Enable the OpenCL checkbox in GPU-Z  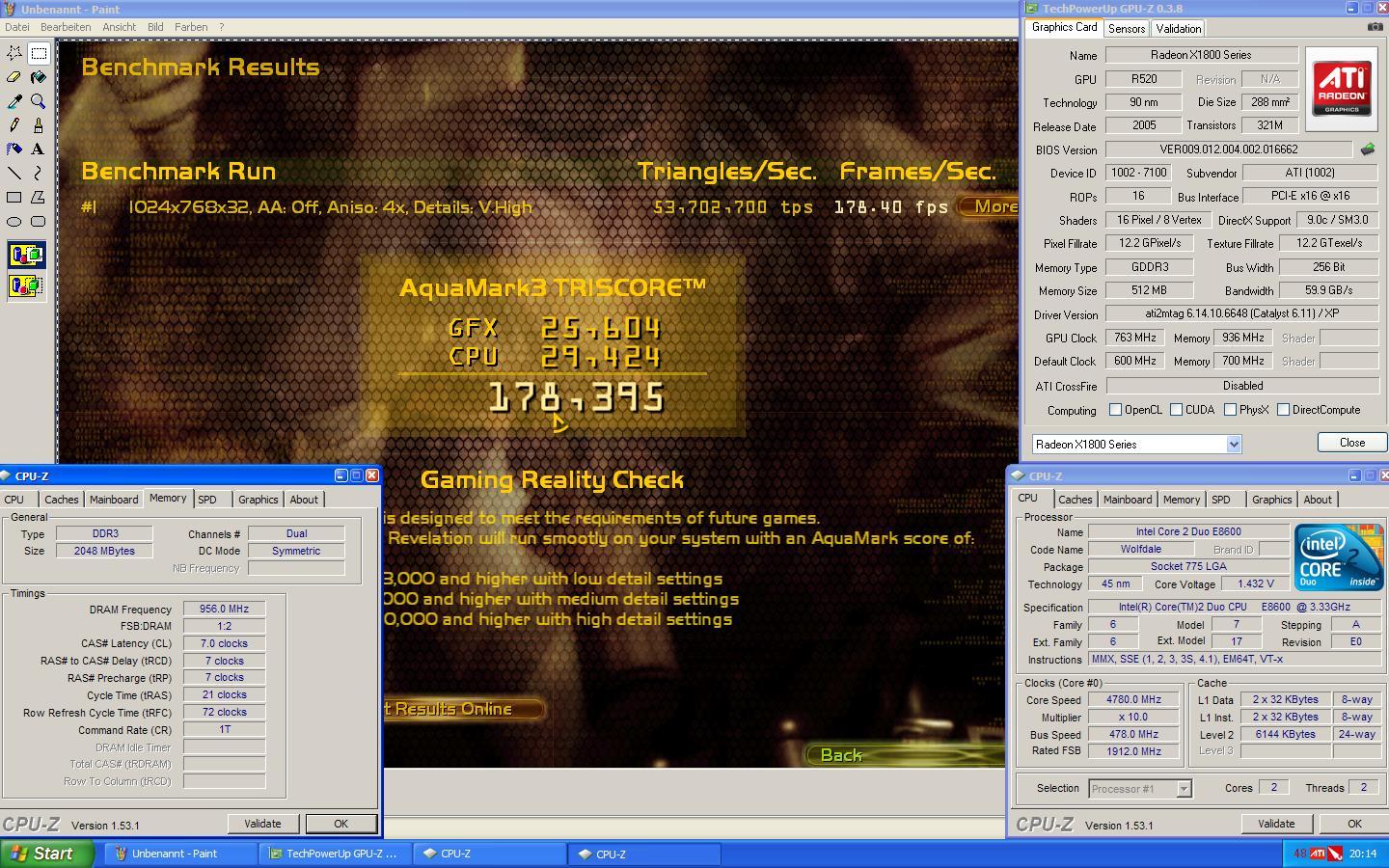click(x=1115, y=410)
